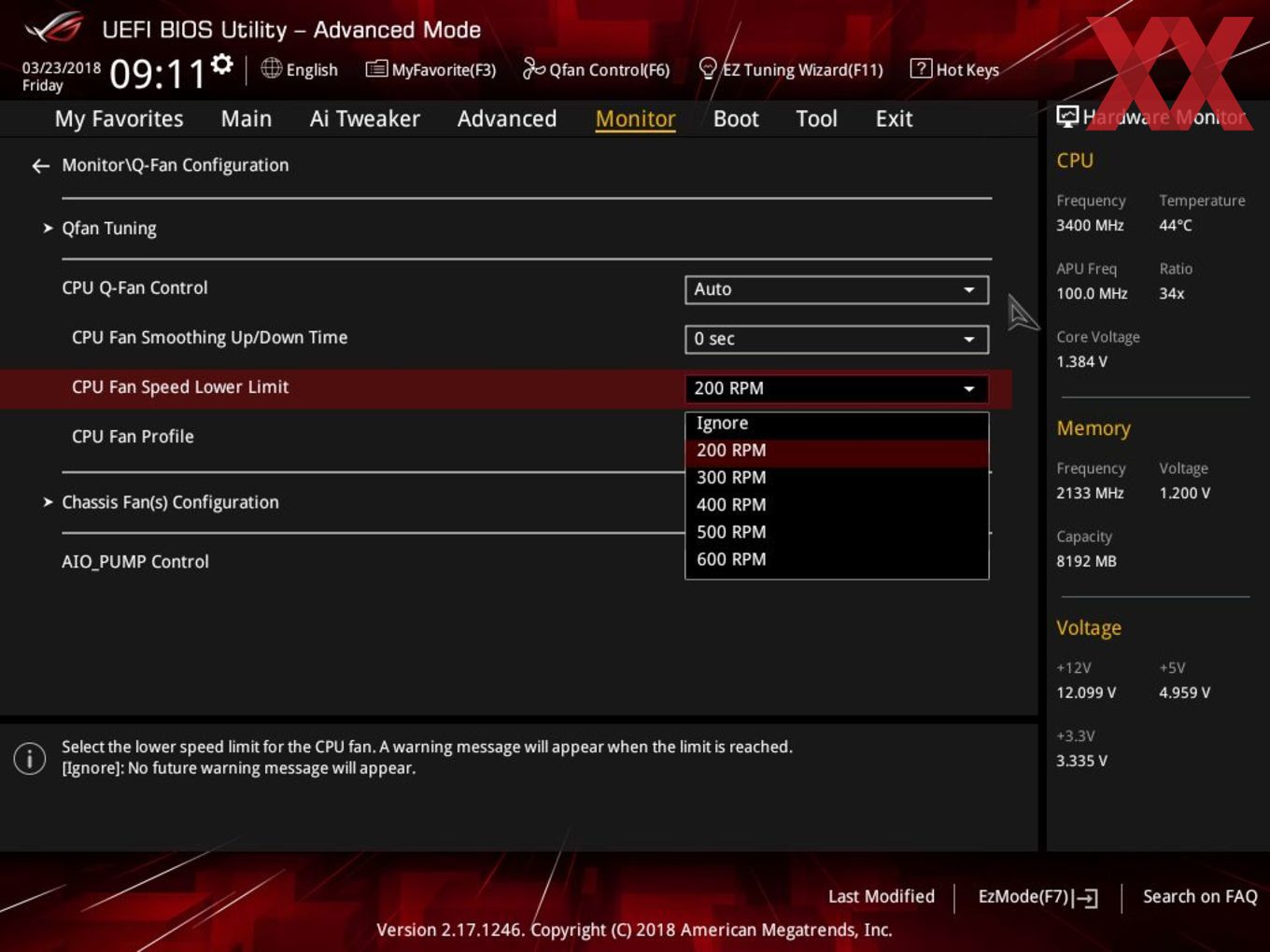1270x952 pixels.
Task: Click Last Modified button
Action: (x=882, y=896)
